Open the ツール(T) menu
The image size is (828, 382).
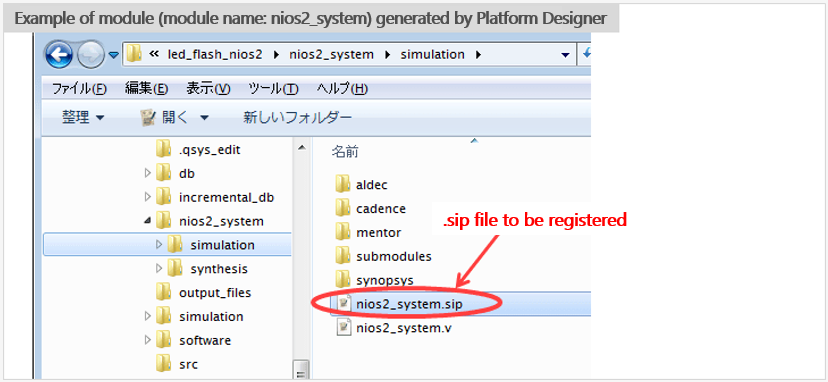click(x=274, y=89)
